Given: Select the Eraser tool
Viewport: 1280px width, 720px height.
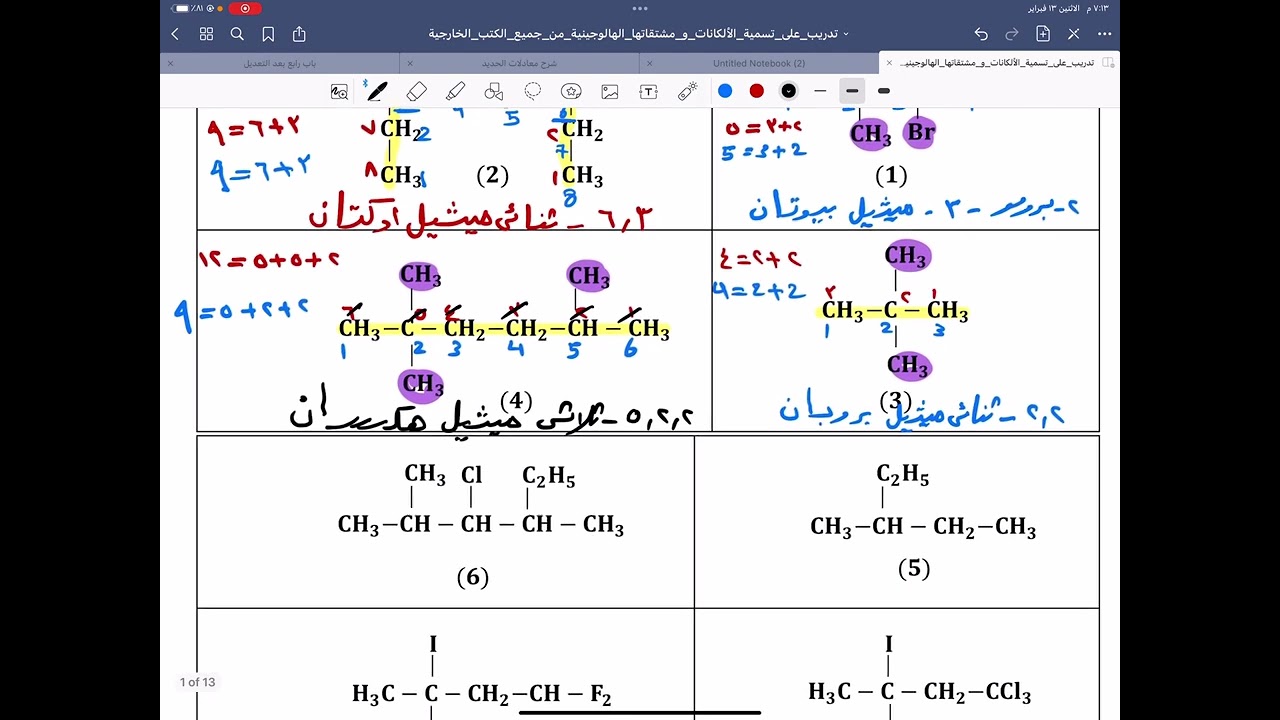Looking at the screenshot, I should tap(417, 91).
